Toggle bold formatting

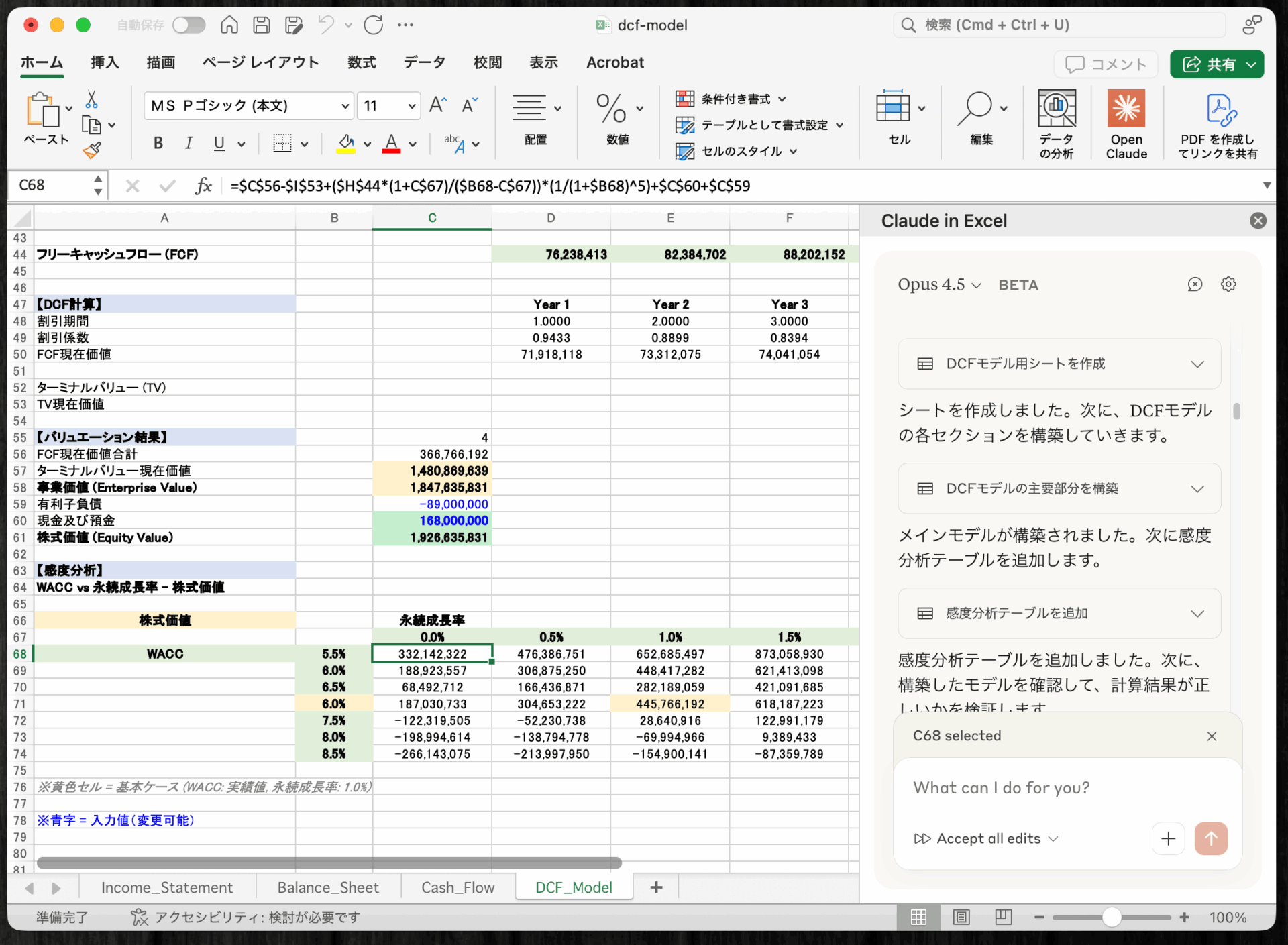coord(158,143)
